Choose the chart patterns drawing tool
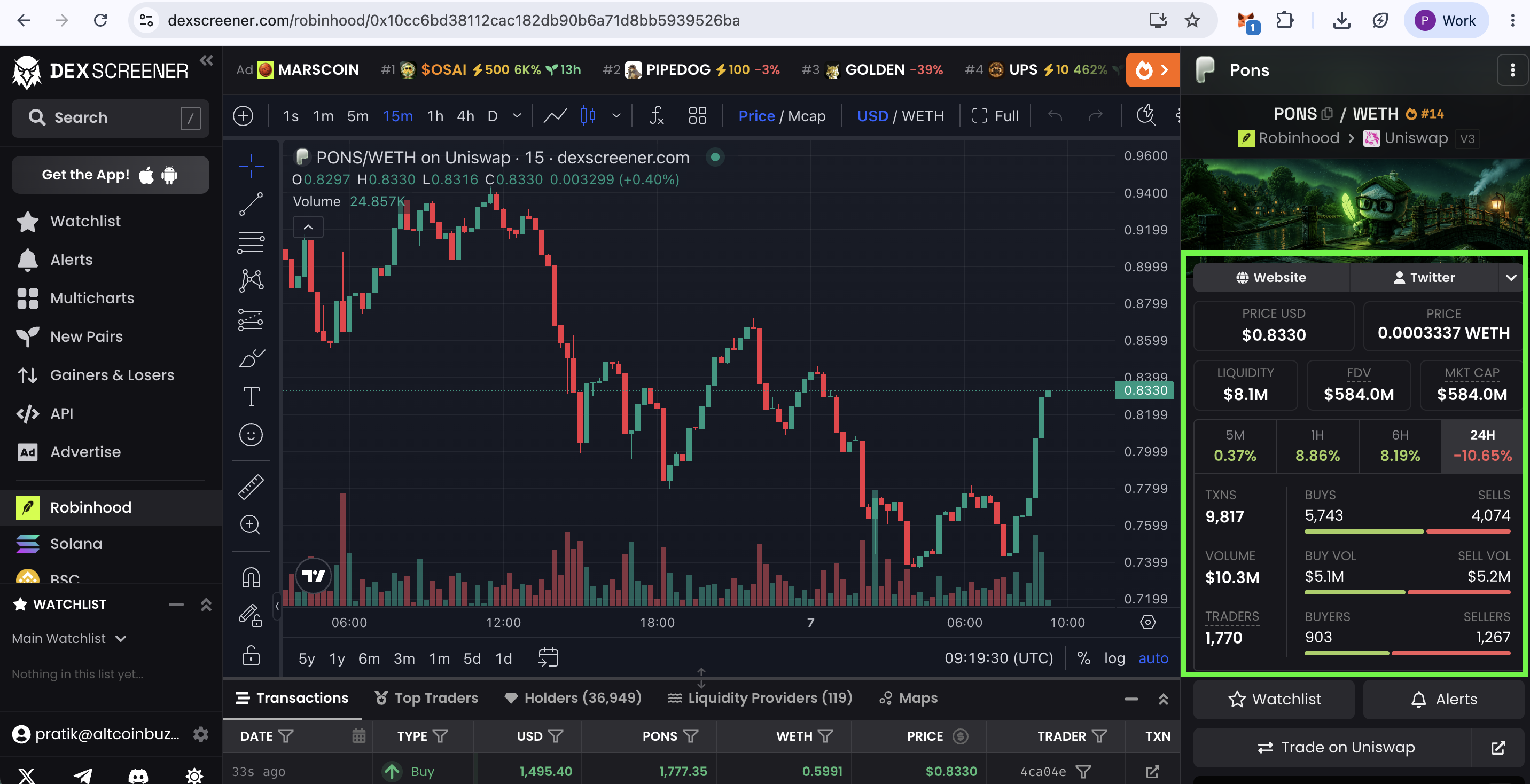The height and width of the screenshot is (784, 1530). [x=251, y=280]
